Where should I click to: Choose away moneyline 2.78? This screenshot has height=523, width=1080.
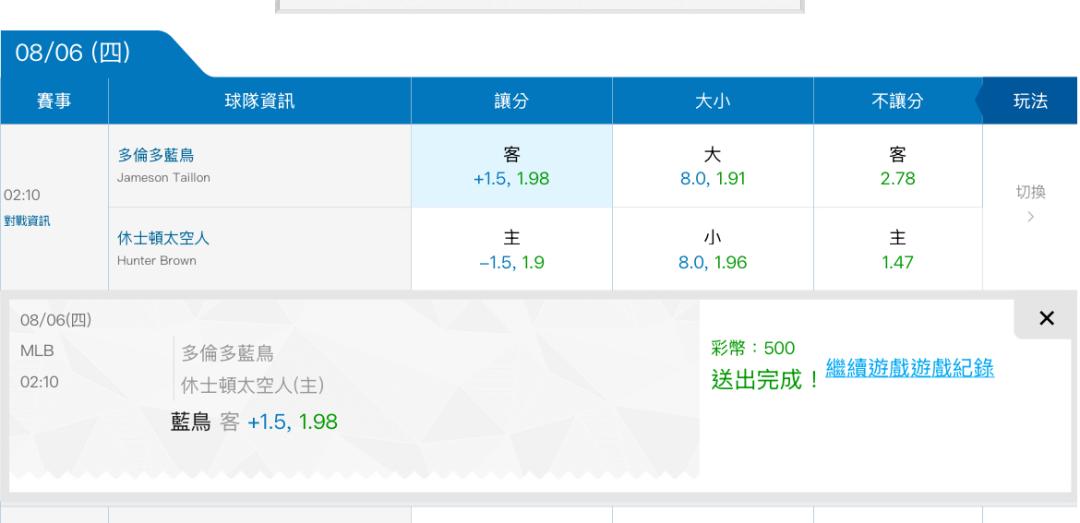point(897,166)
